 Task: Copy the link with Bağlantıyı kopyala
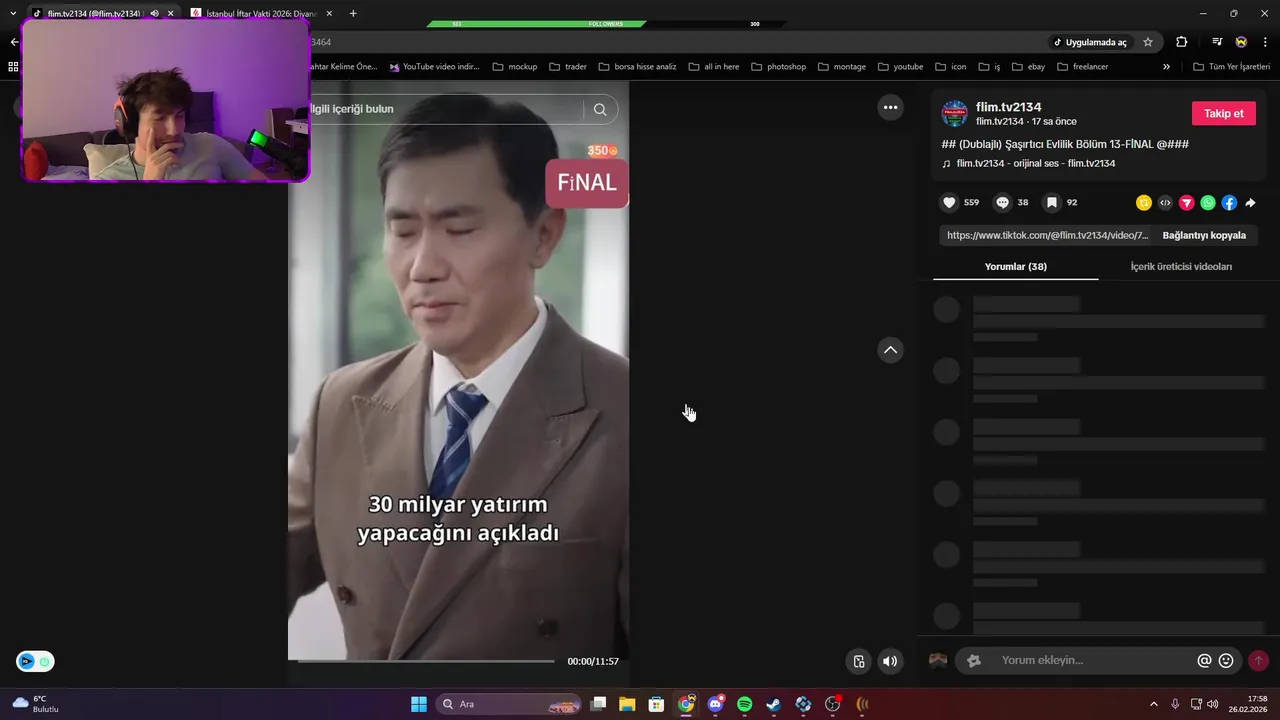point(1204,235)
